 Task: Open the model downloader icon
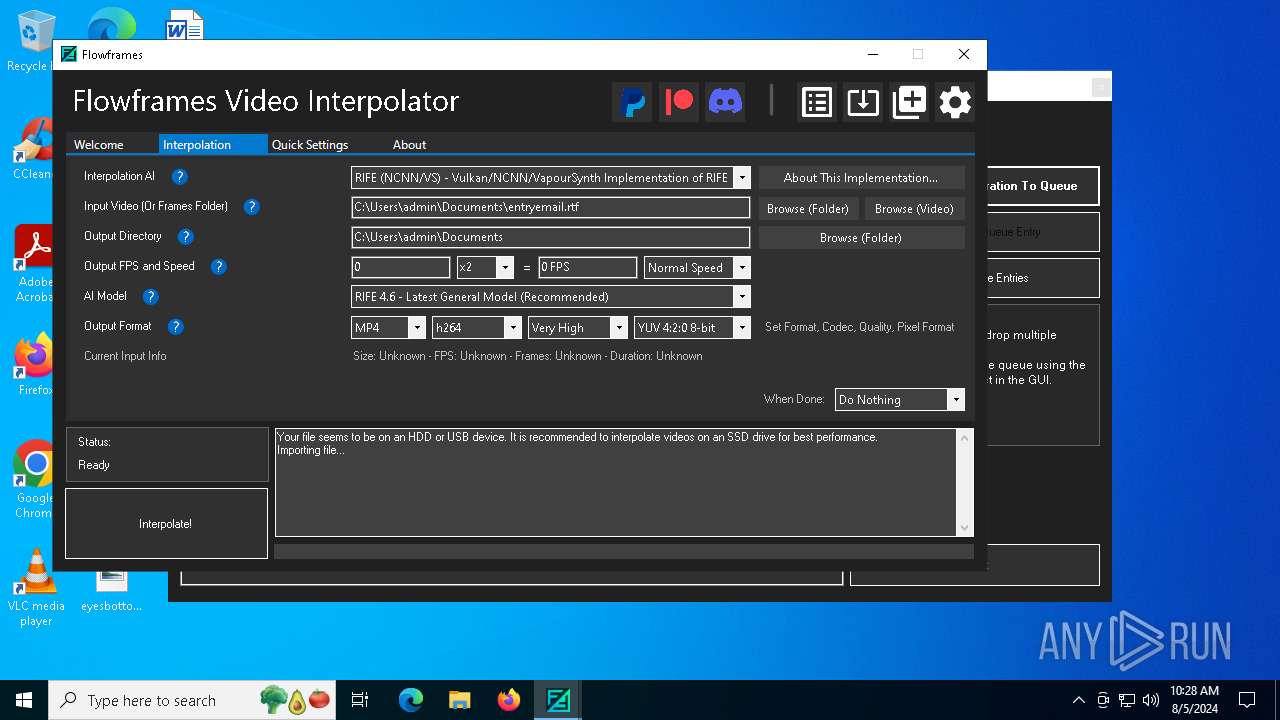(x=863, y=102)
